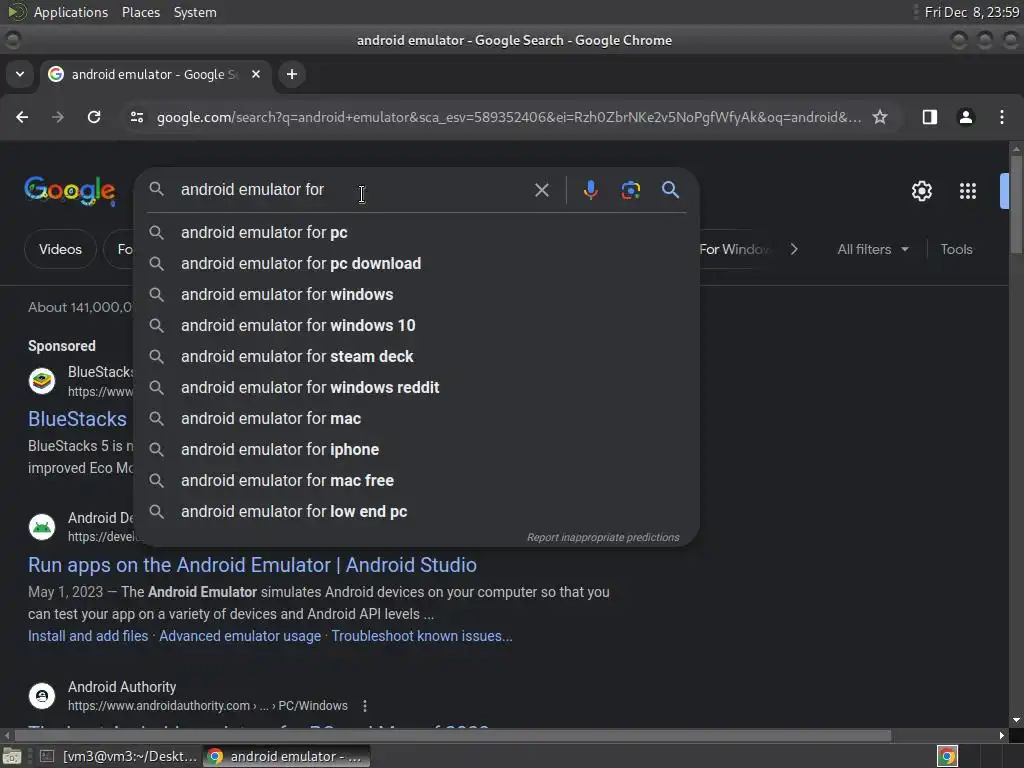This screenshot has height=768, width=1024.
Task: Select suggestion 'android emulator for mac'
Action: (416, 419)
